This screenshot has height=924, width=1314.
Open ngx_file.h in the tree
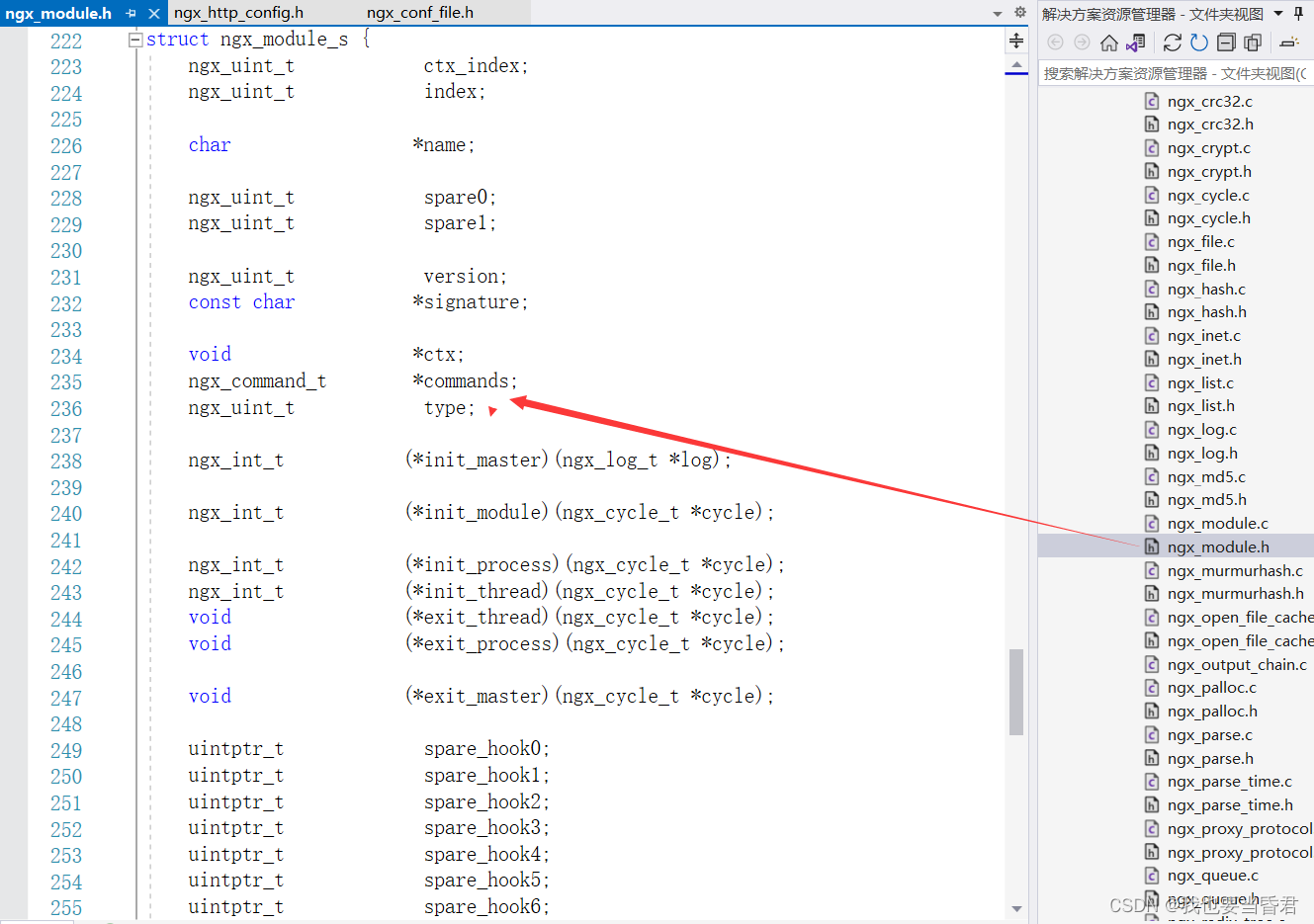(1201, 266)
